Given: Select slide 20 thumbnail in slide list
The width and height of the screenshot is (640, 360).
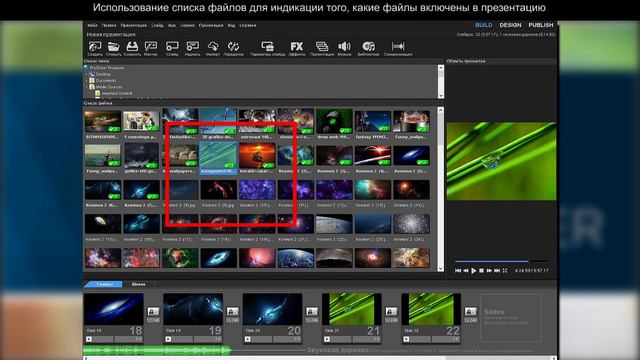Looking at the screenshot, I should [x=272, y=309].
